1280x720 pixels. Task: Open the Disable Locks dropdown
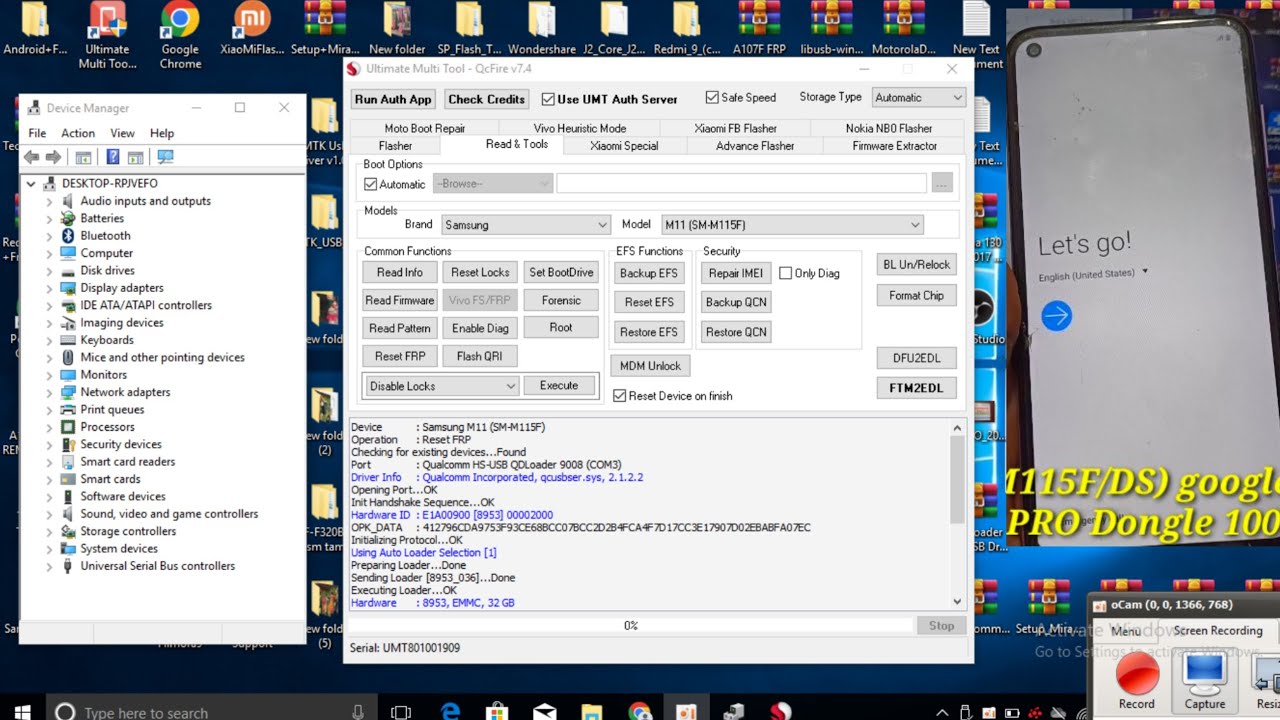[441, 386]
